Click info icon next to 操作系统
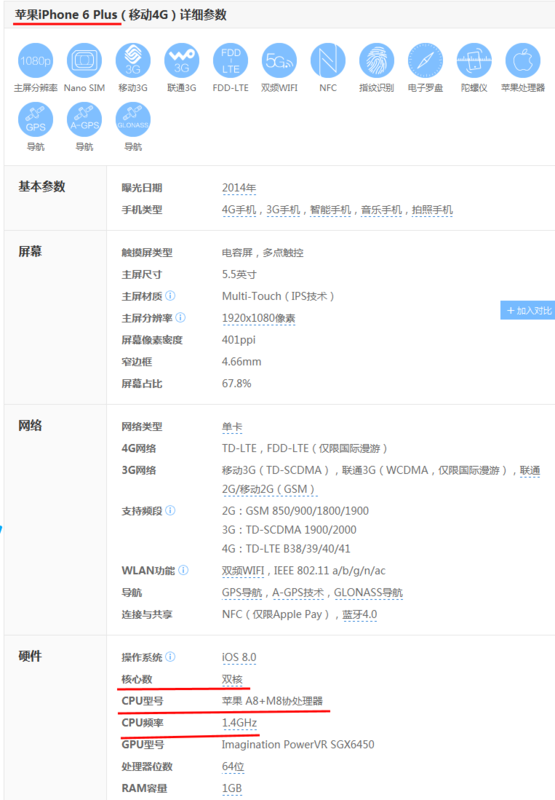Screen dimensions: 555x800 (170, 657)
